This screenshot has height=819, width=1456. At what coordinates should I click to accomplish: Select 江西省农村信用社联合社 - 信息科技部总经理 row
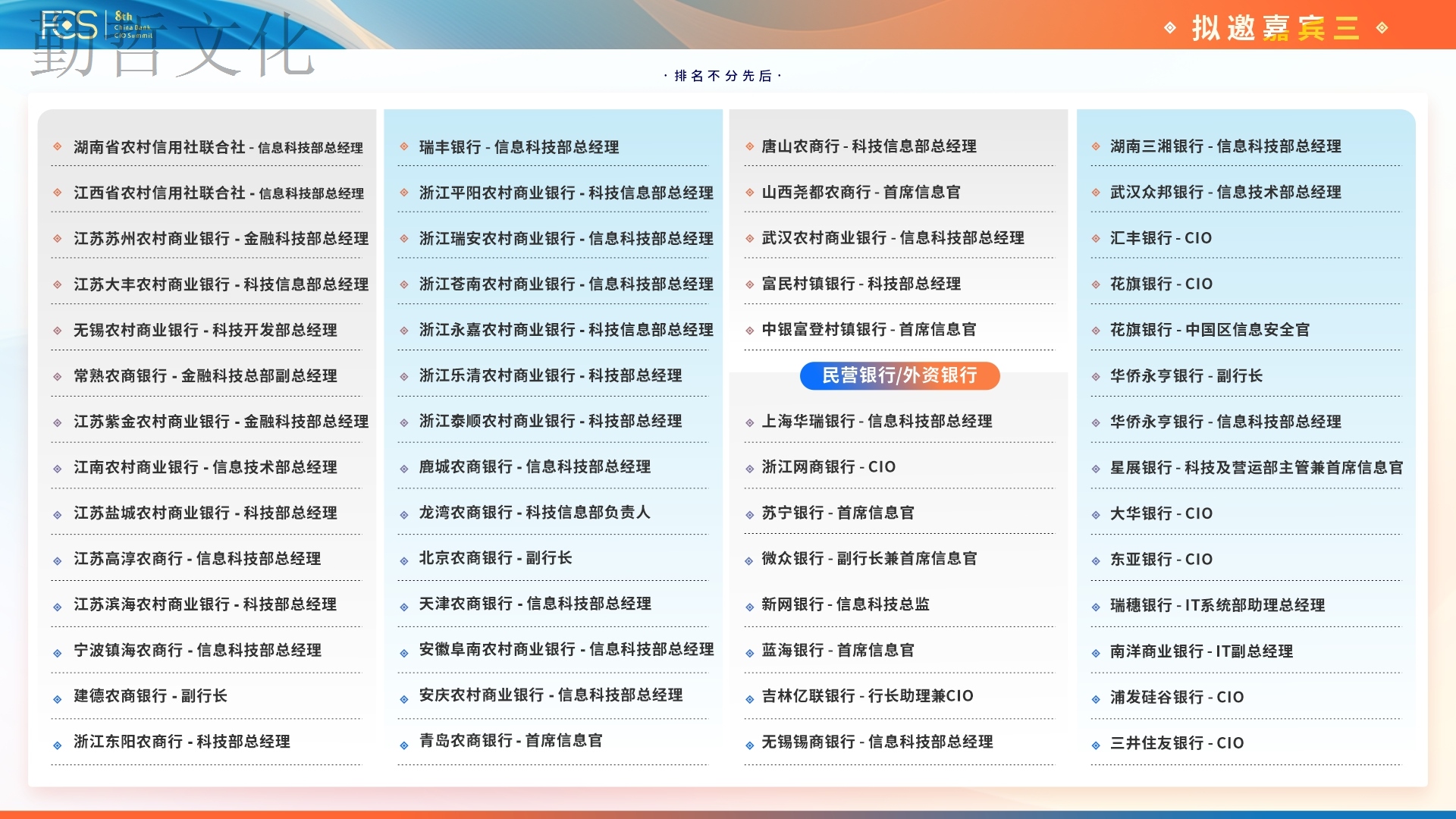[x=218, y=193]
